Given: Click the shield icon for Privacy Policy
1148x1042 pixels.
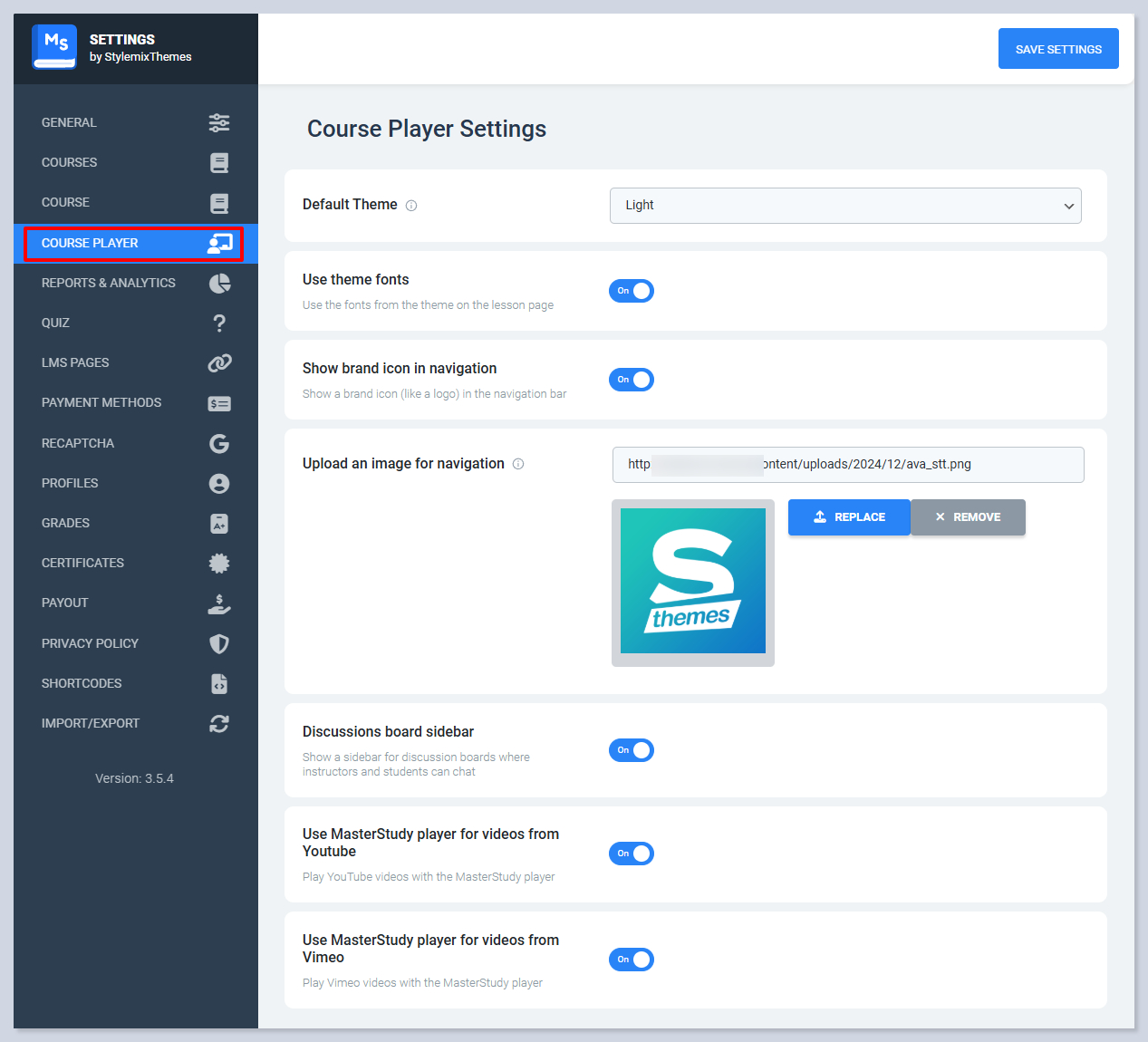Looking at the screenshot, I should 218,644.
